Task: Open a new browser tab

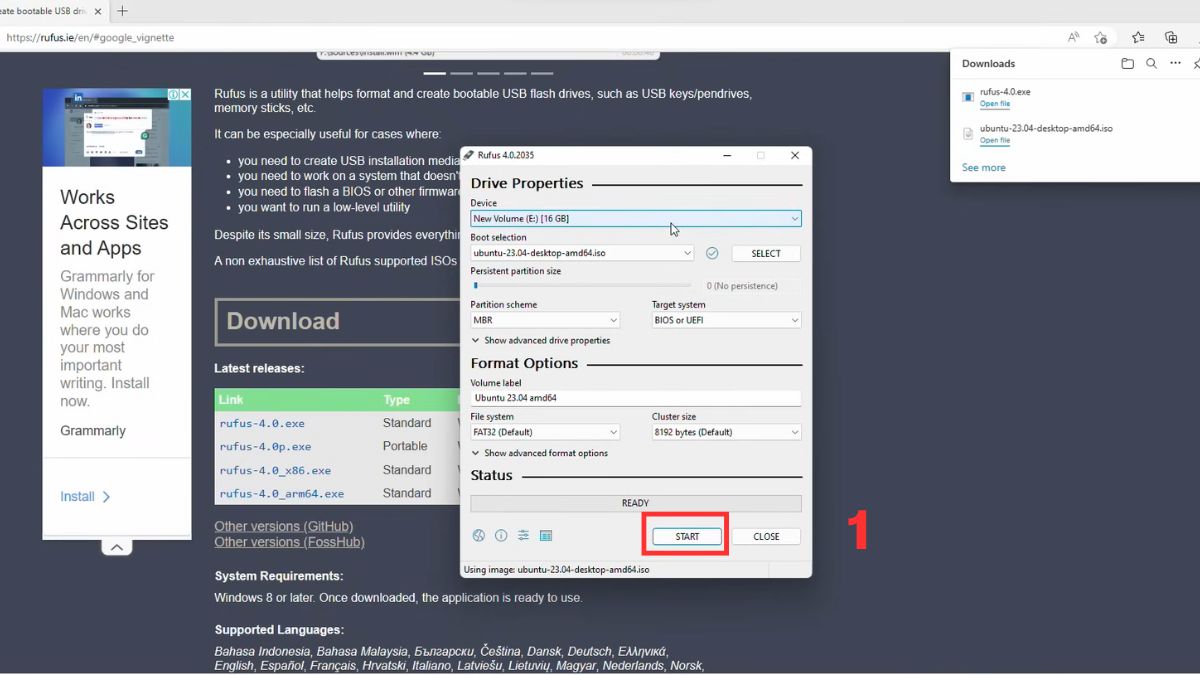Action: click(x=122, y=11)
